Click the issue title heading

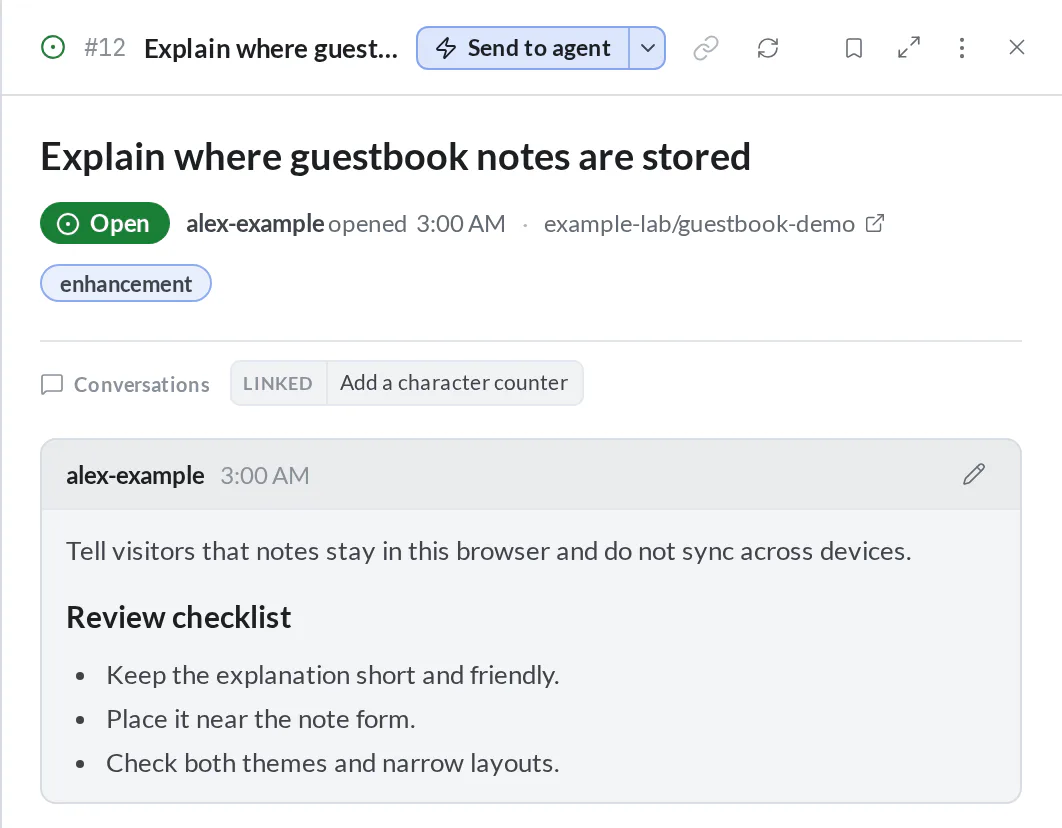(396, 157)
